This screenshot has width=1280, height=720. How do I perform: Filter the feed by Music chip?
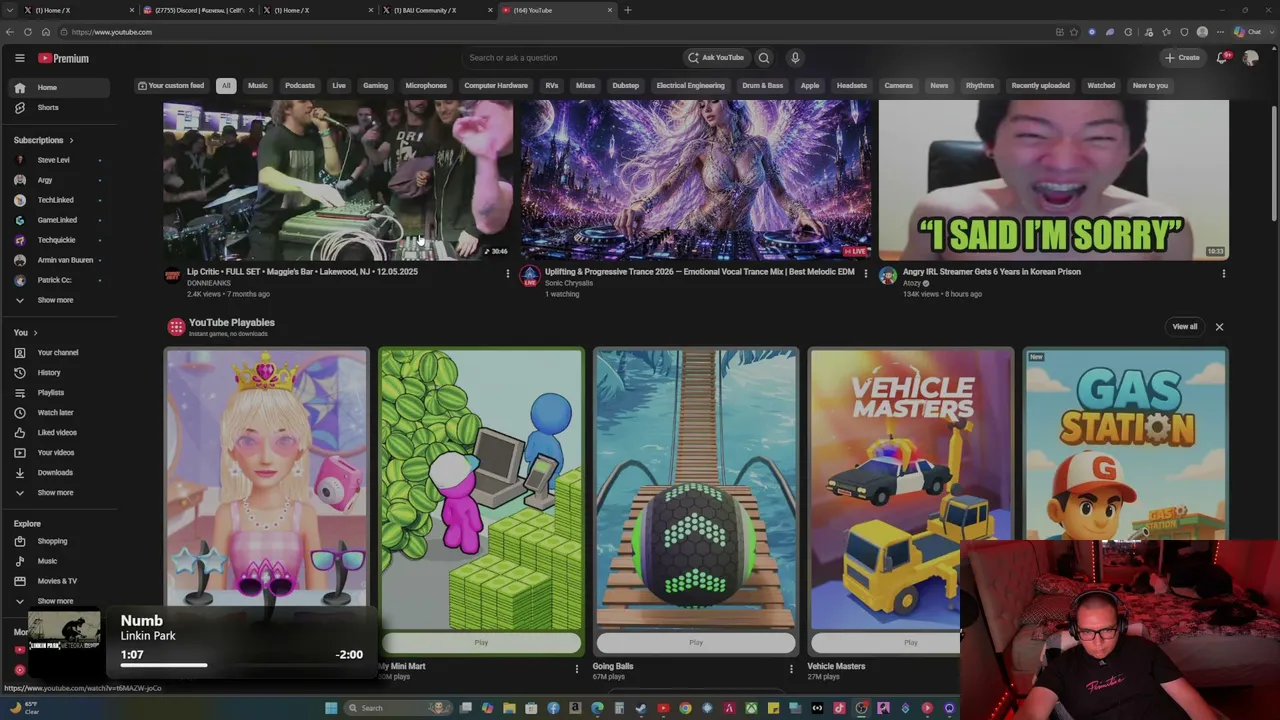tap(258, 85)
